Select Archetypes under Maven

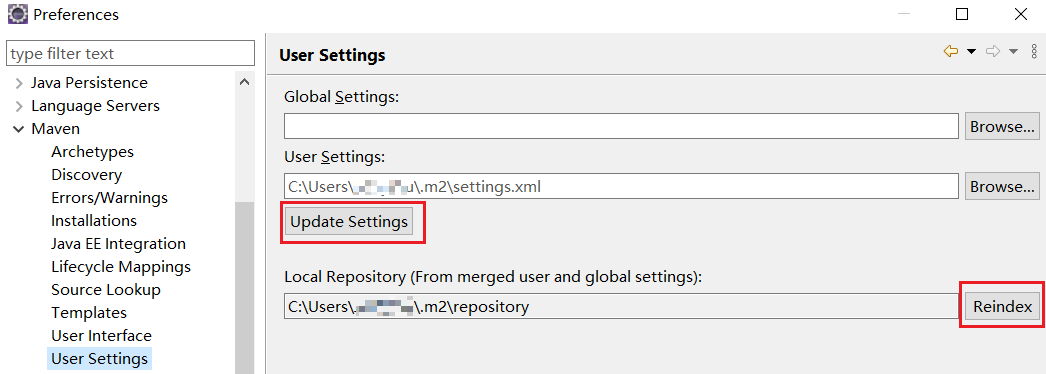92,152
